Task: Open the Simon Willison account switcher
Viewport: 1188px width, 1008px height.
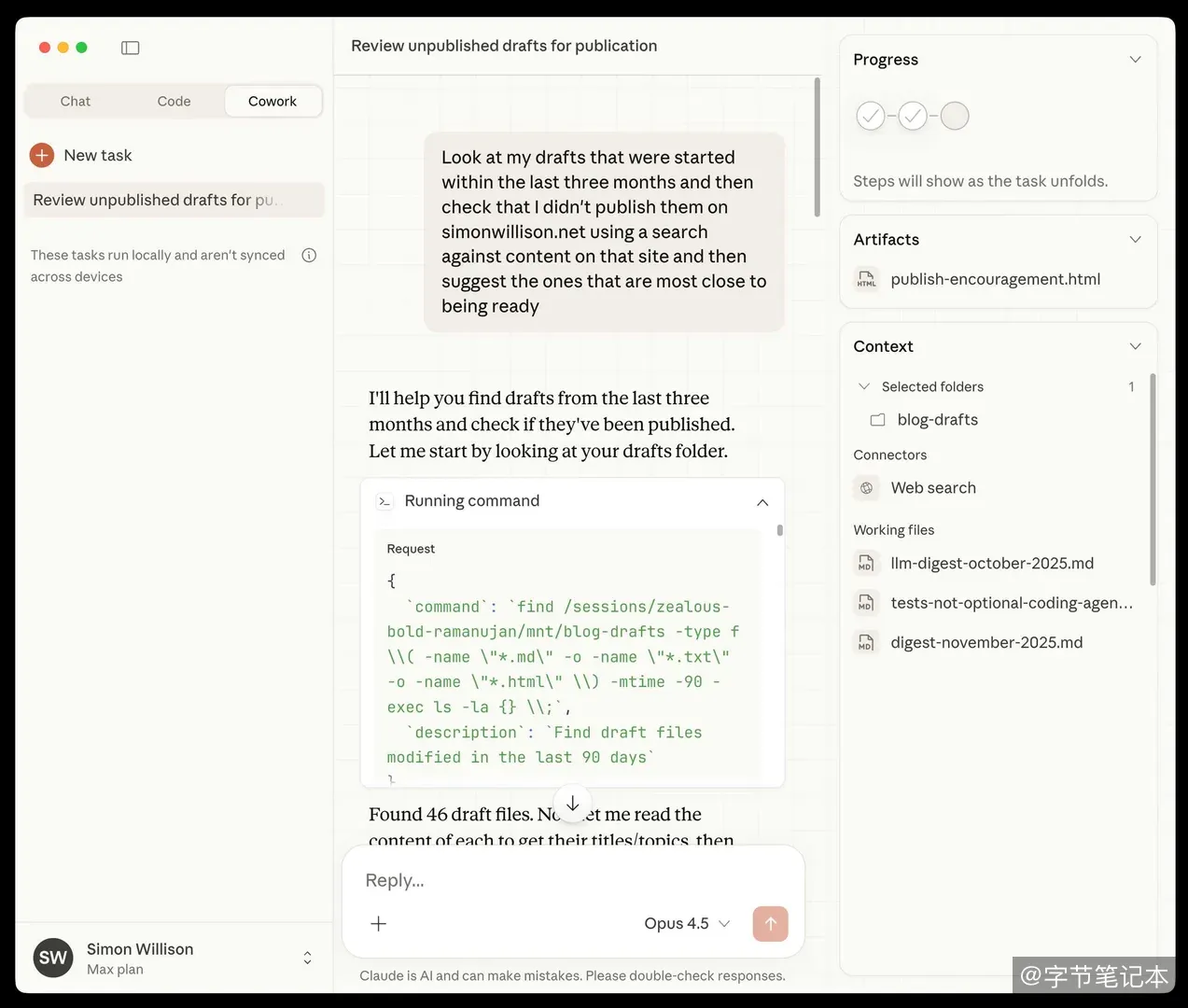Action: (307, 958)
